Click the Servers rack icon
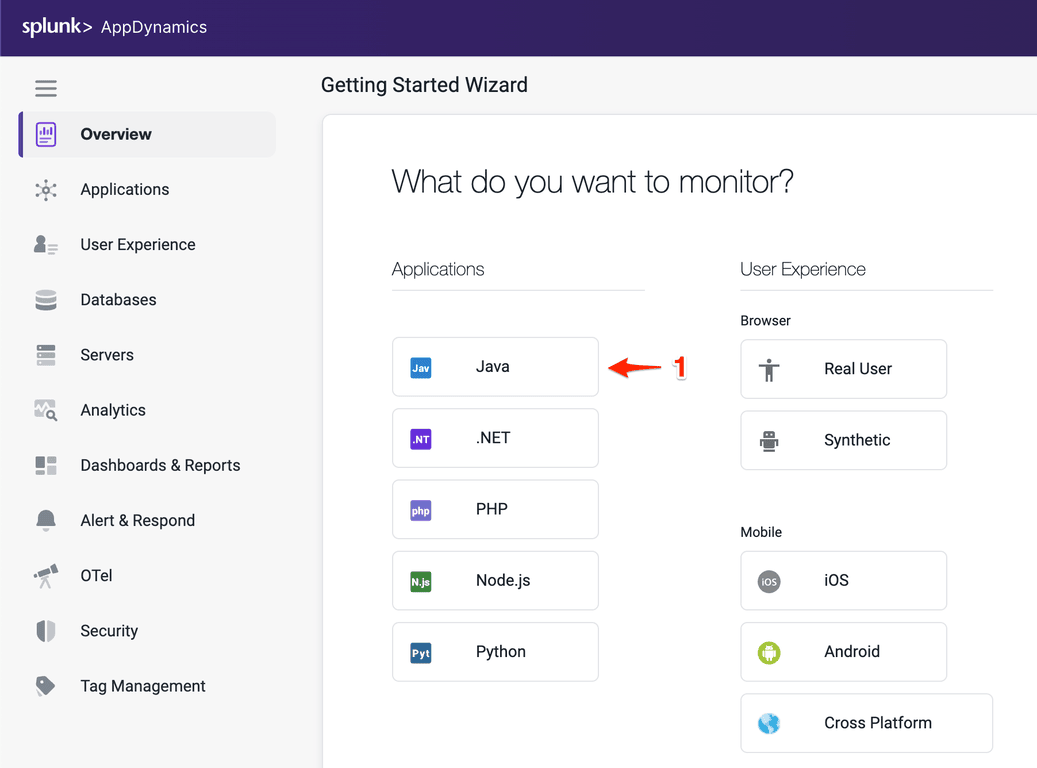The height and width of the screenshot is (768, 1037). [46, 355]
